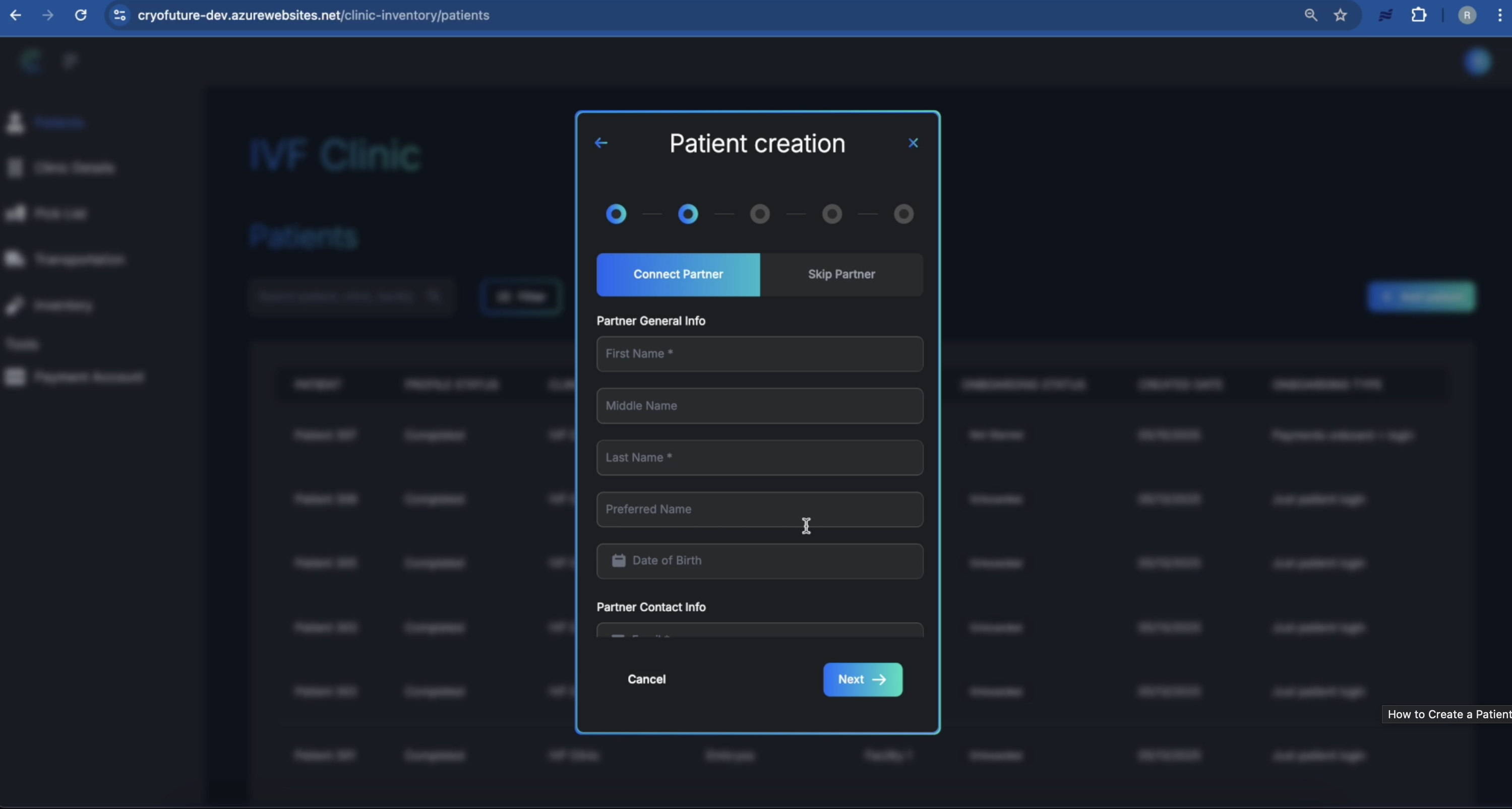Cancel the Patient creation dialog

pos(647,679)
